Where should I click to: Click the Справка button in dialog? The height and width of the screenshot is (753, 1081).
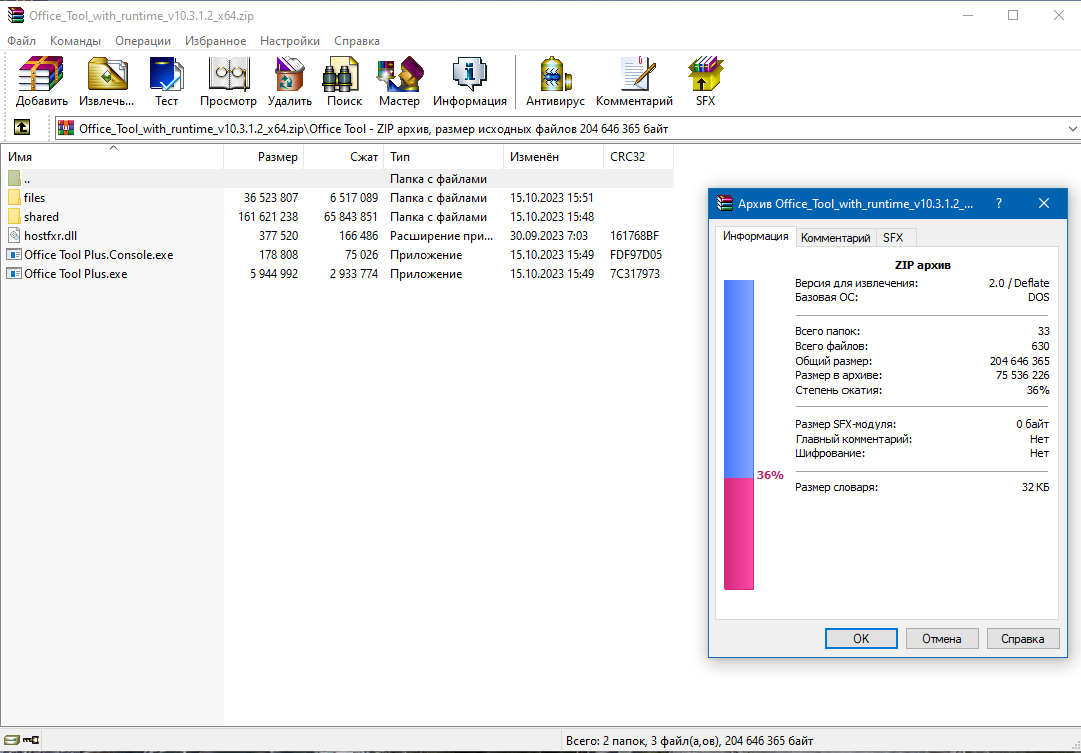1022,639
